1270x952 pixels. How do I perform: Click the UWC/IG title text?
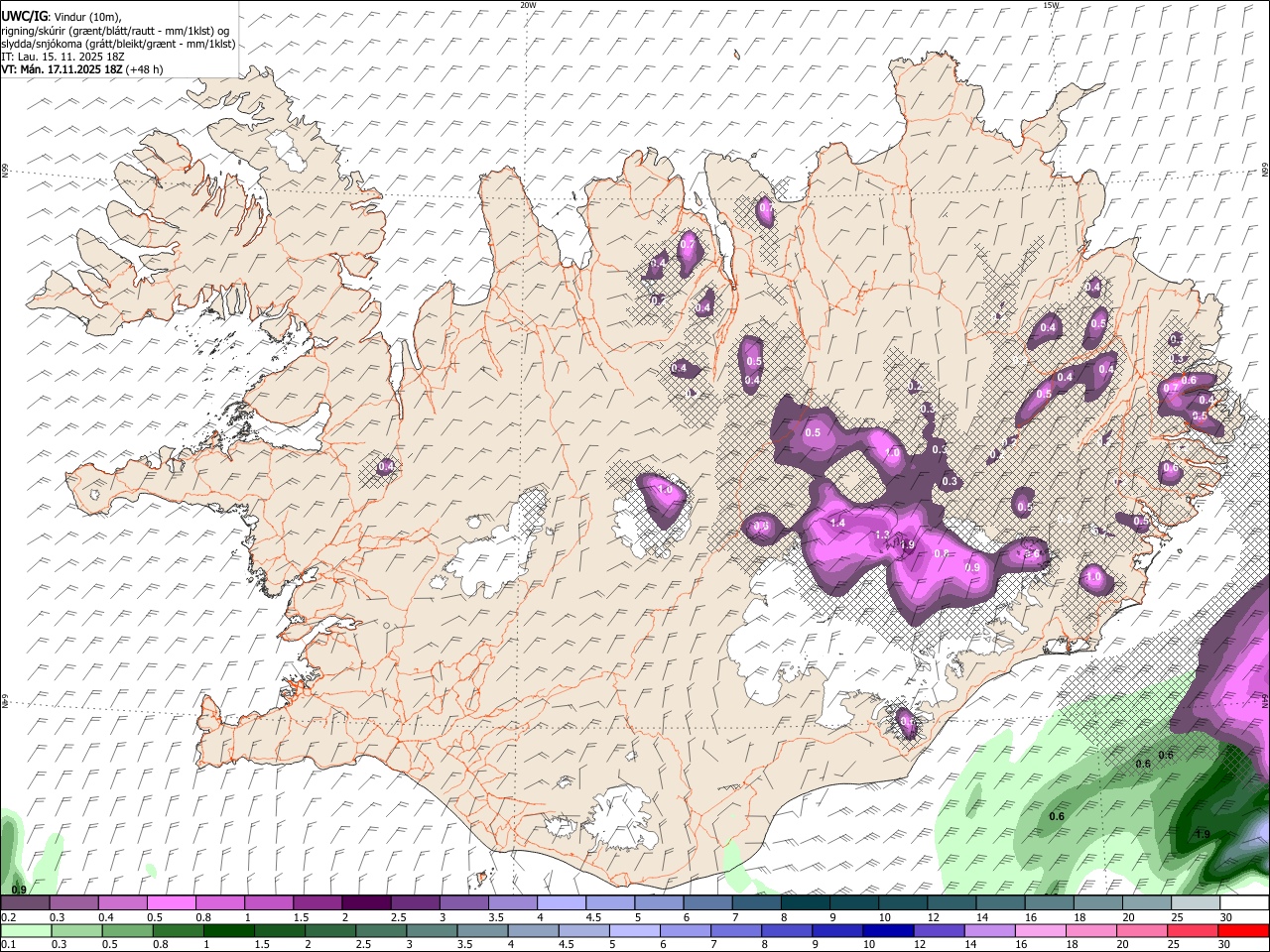(22, 17)
